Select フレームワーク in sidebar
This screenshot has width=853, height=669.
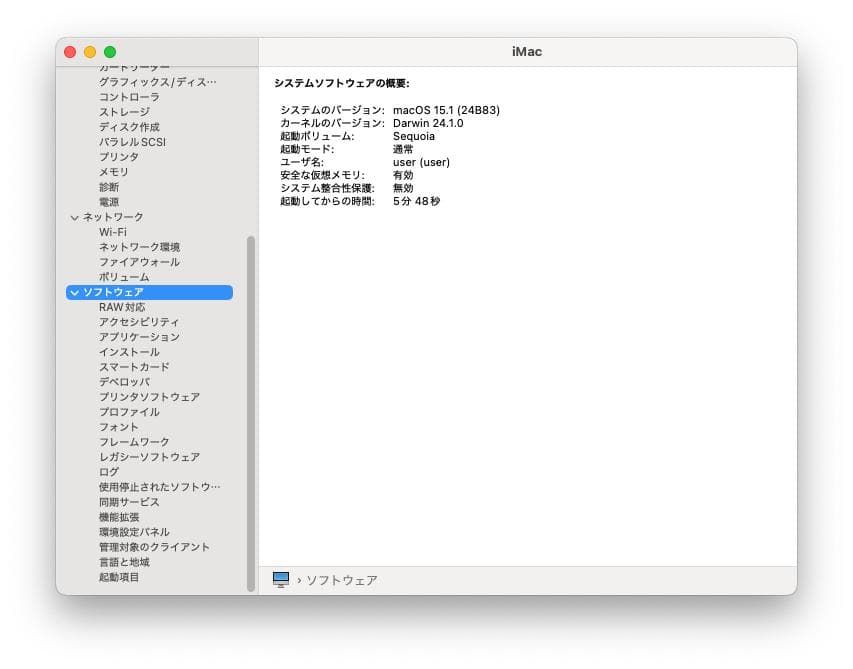(134, 442)
